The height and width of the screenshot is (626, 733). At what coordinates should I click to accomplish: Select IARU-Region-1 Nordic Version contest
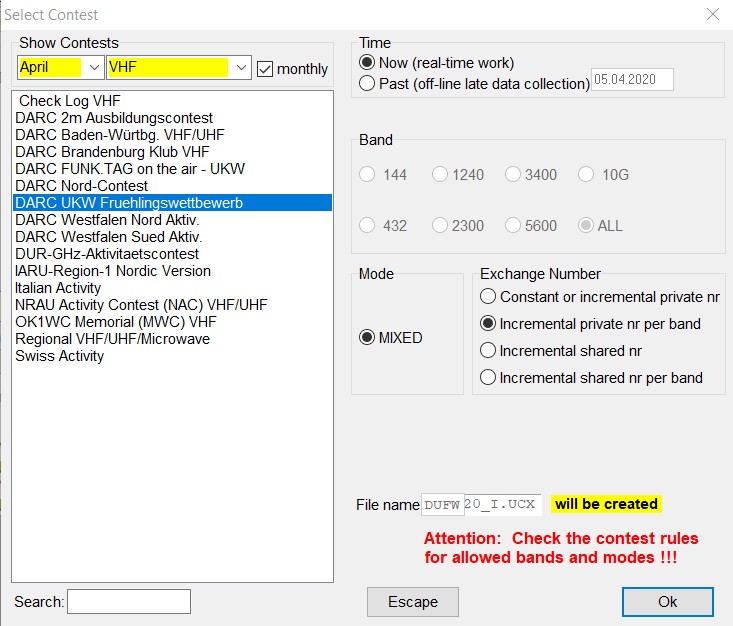[113, 271]
